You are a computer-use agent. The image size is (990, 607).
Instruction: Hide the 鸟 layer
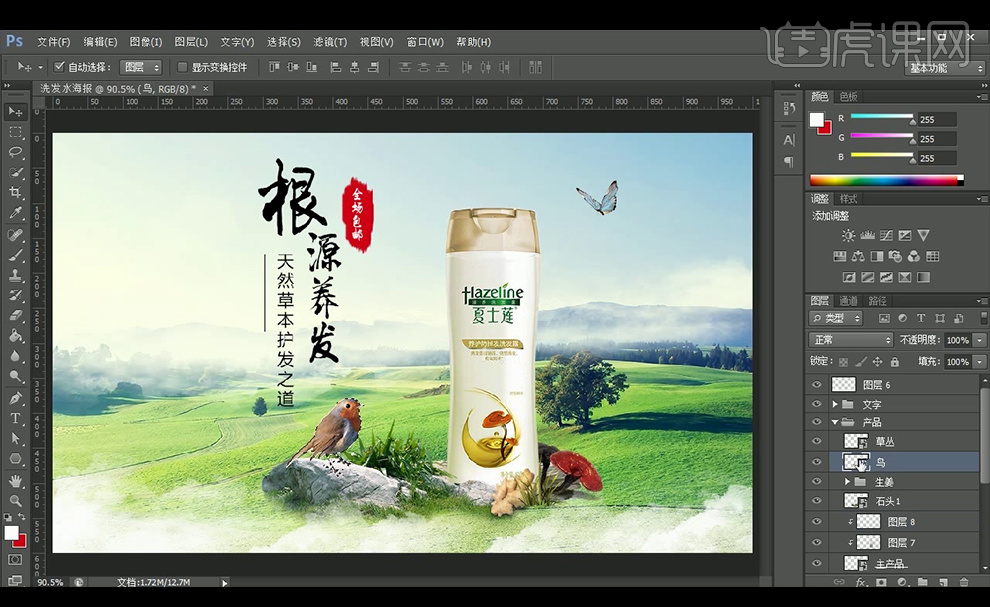(816, 462)
